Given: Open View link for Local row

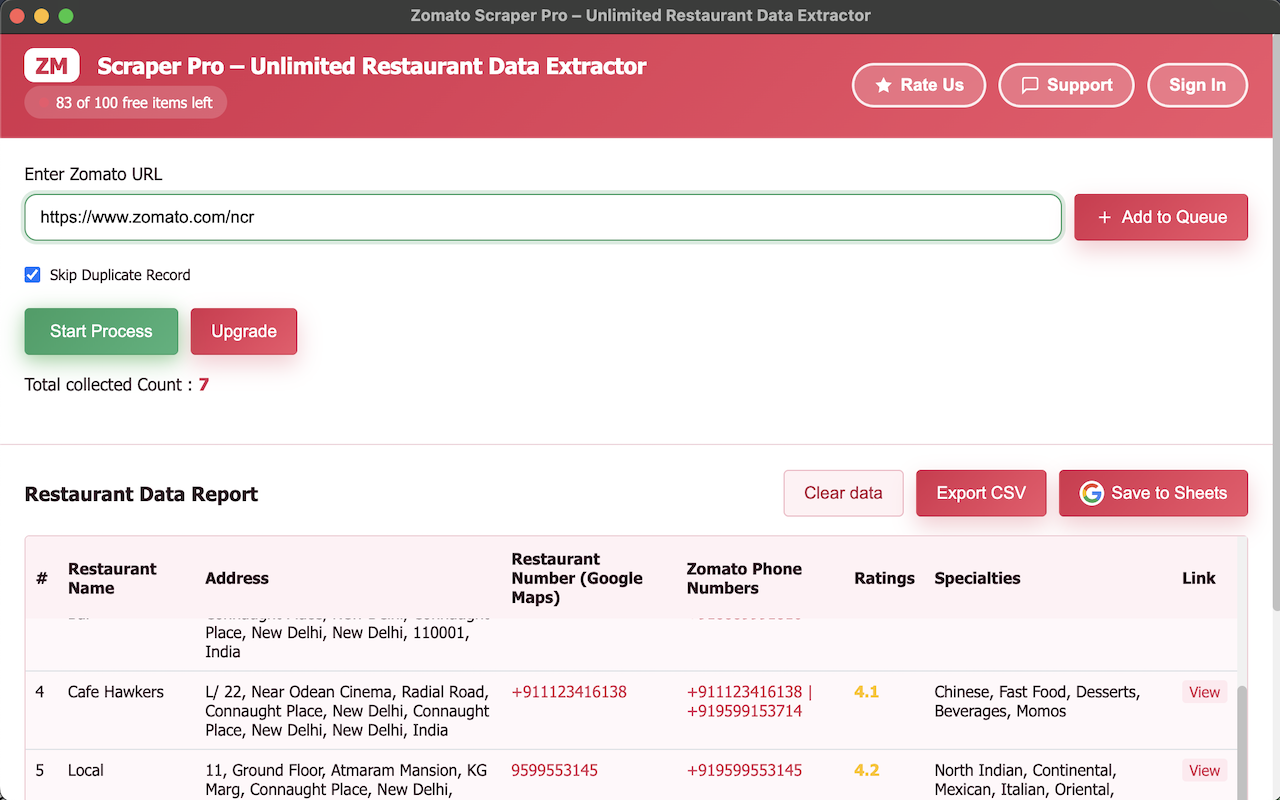Looking at the screenshot, I should click(1204, 770).
